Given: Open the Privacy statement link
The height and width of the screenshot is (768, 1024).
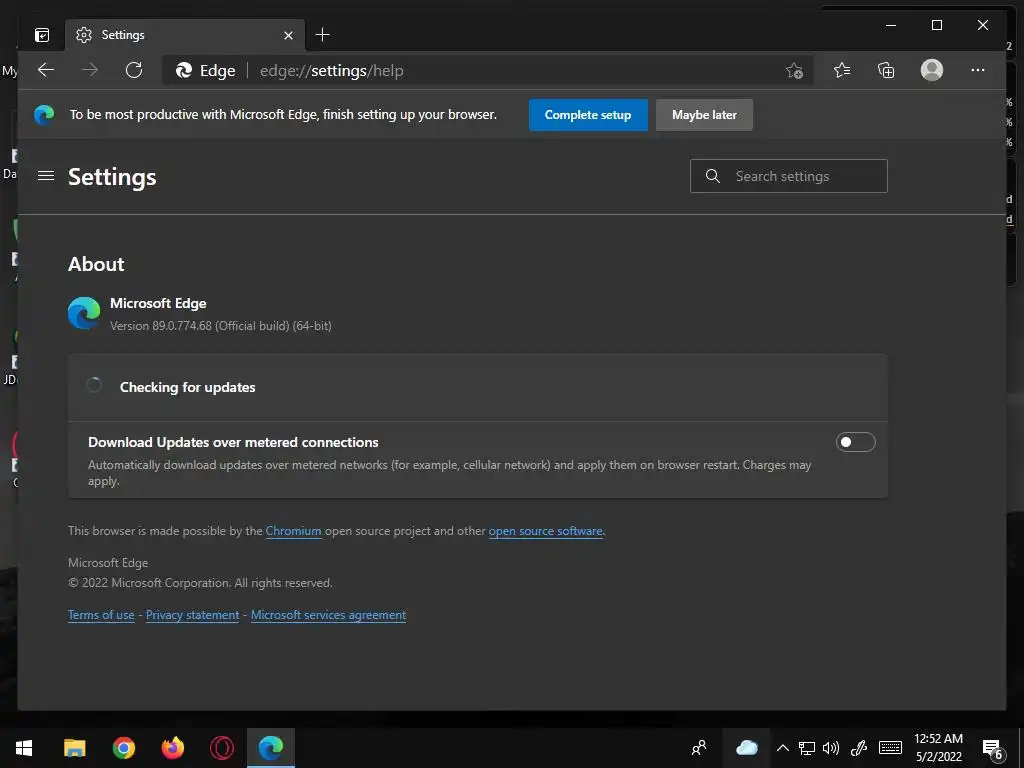Looking at the screenshot, I should 192,615.
